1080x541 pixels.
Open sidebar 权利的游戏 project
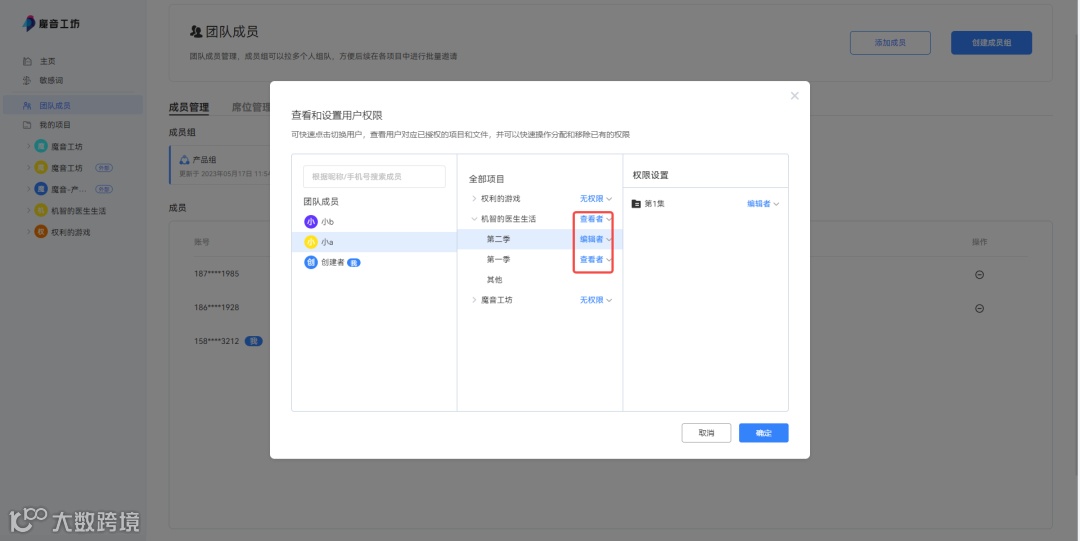click(x=70, y=232)
